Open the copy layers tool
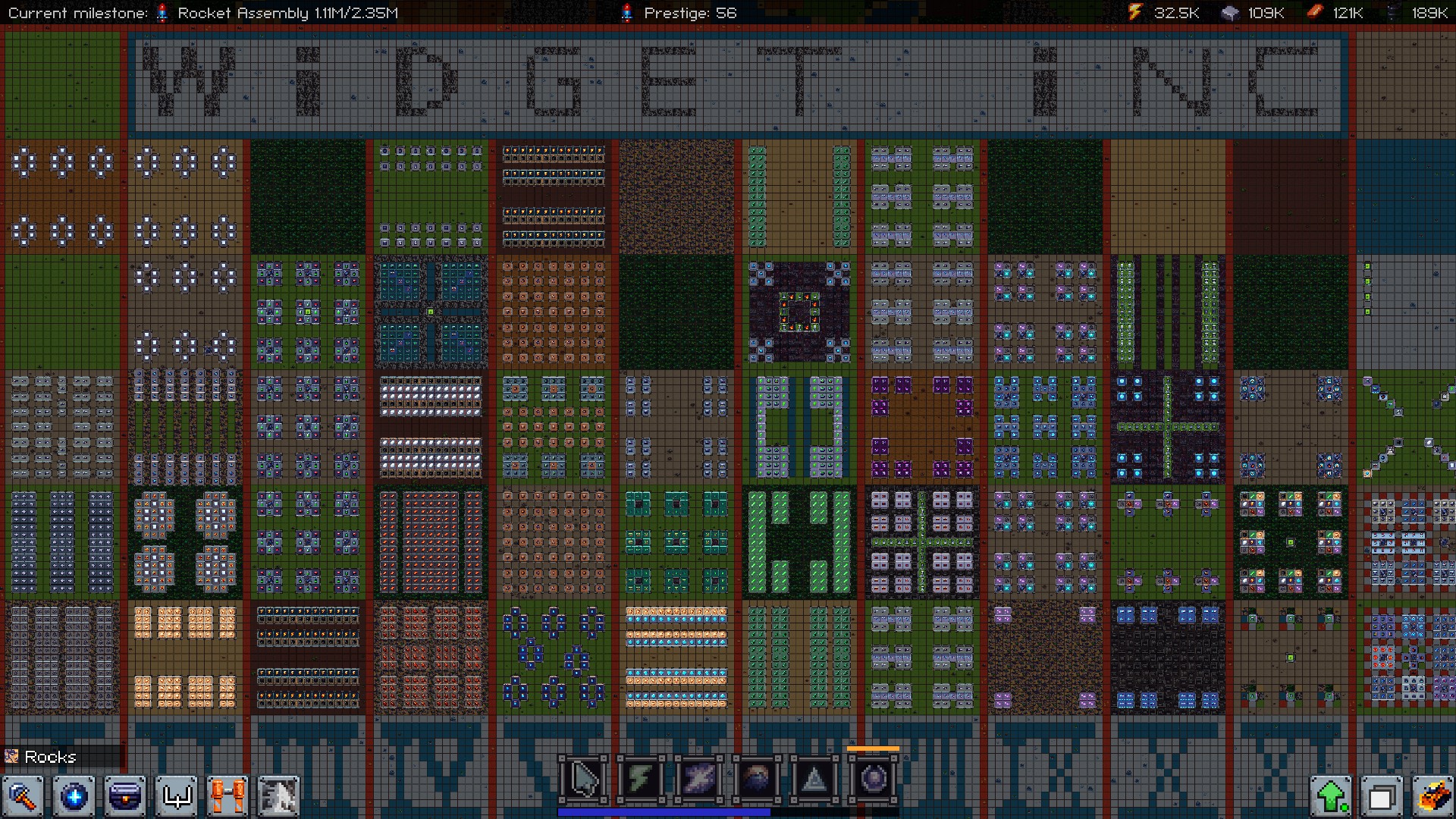1456x819 pixels. click(x=1382, y=797)
